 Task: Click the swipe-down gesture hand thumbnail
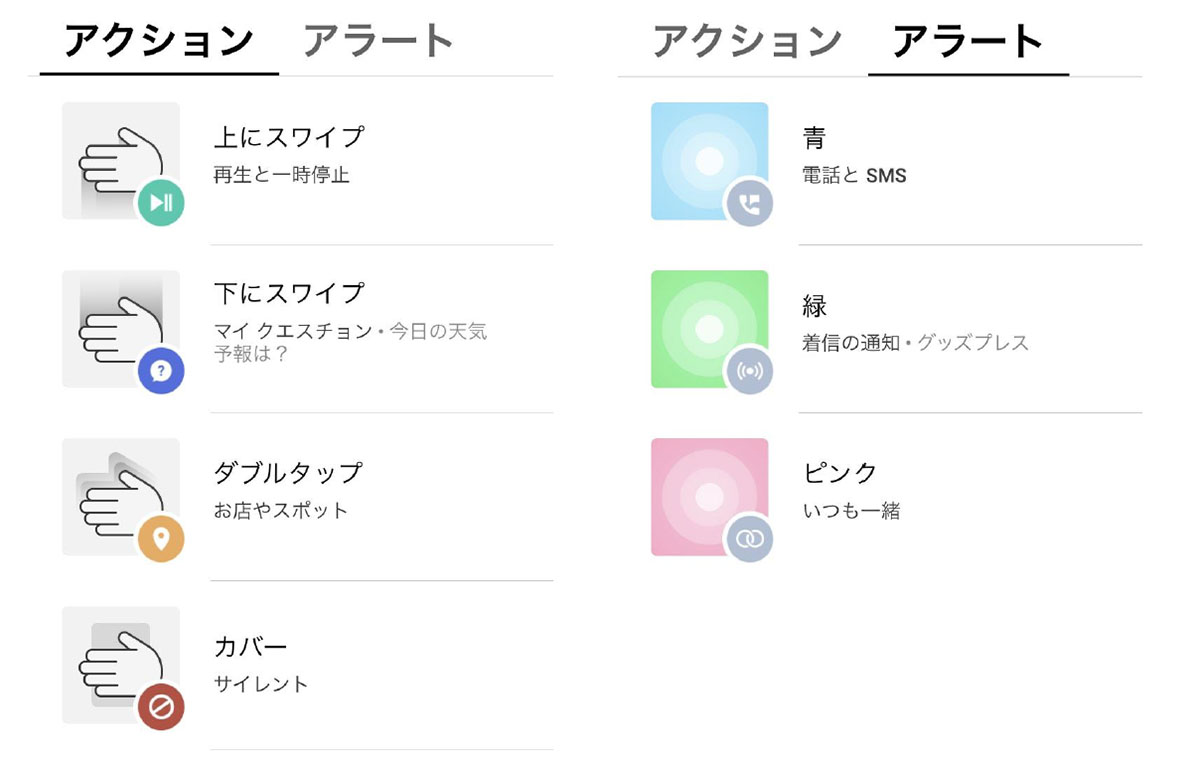[x=116, y=326]
